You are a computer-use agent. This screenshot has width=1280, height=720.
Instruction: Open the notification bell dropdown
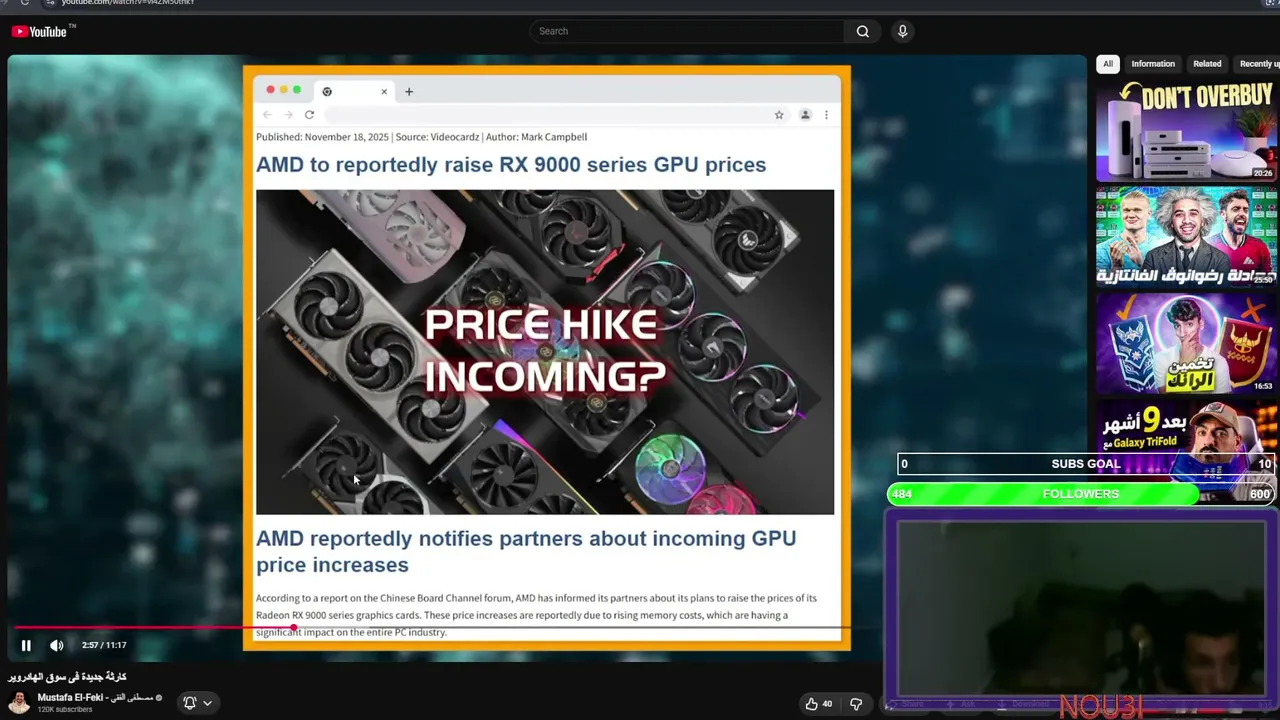tap(197, 703)
